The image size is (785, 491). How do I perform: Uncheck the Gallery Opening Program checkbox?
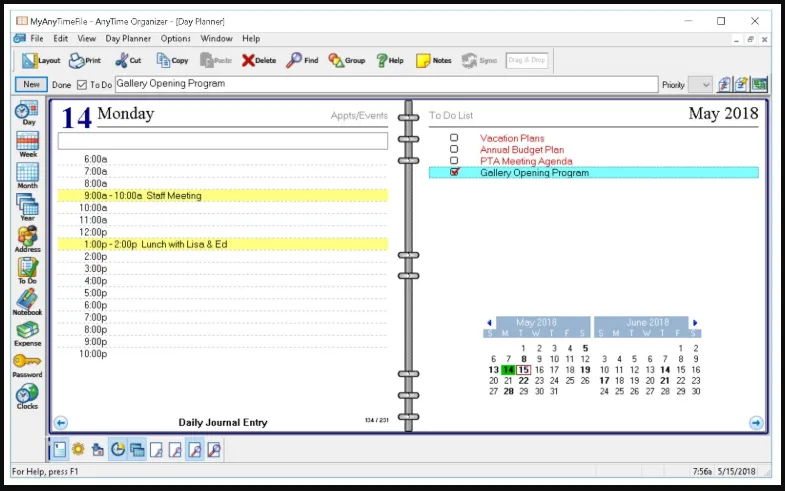(x=454, y=172)
